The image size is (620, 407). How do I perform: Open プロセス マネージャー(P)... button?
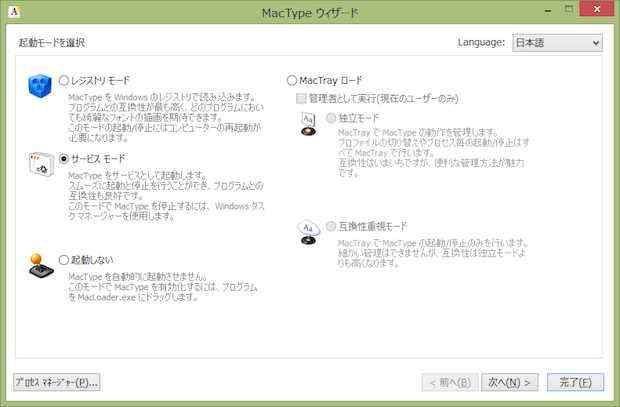pyautogui.click(x=56, y=382)
